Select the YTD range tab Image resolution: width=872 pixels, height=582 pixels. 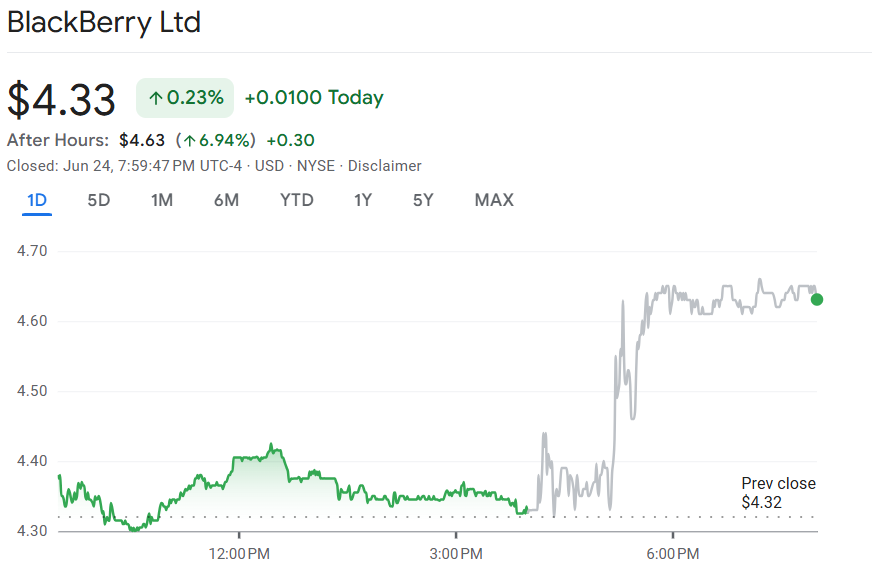click(x=297, y=200)
